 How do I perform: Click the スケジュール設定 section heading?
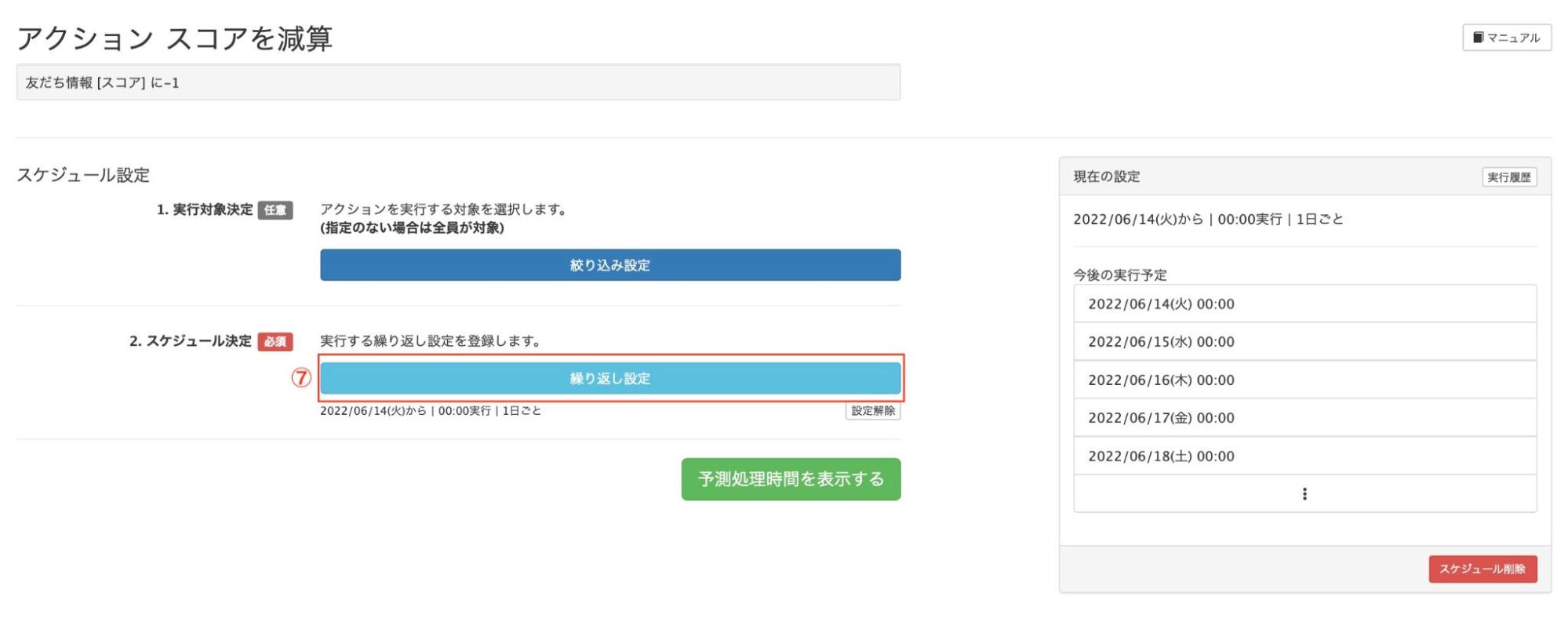click(83, 175)
